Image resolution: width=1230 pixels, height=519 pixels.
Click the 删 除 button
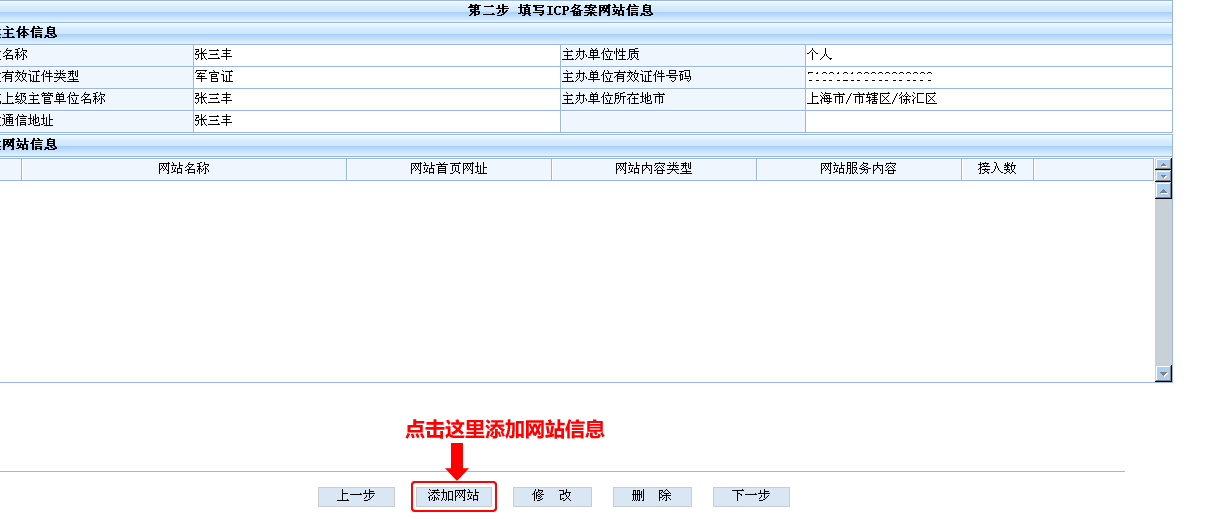(x=651, y=496)
